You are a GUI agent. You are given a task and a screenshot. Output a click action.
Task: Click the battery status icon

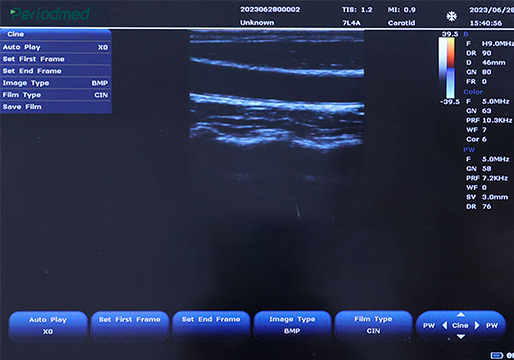coord(497,355)
